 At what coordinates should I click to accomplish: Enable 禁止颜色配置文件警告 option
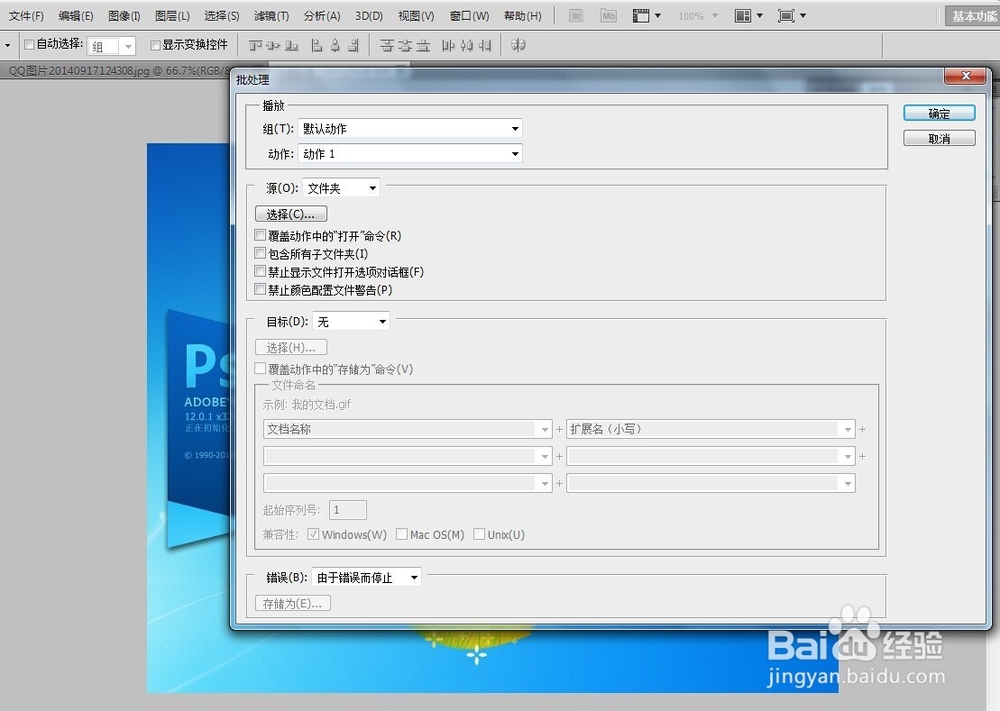pos(260,290)
